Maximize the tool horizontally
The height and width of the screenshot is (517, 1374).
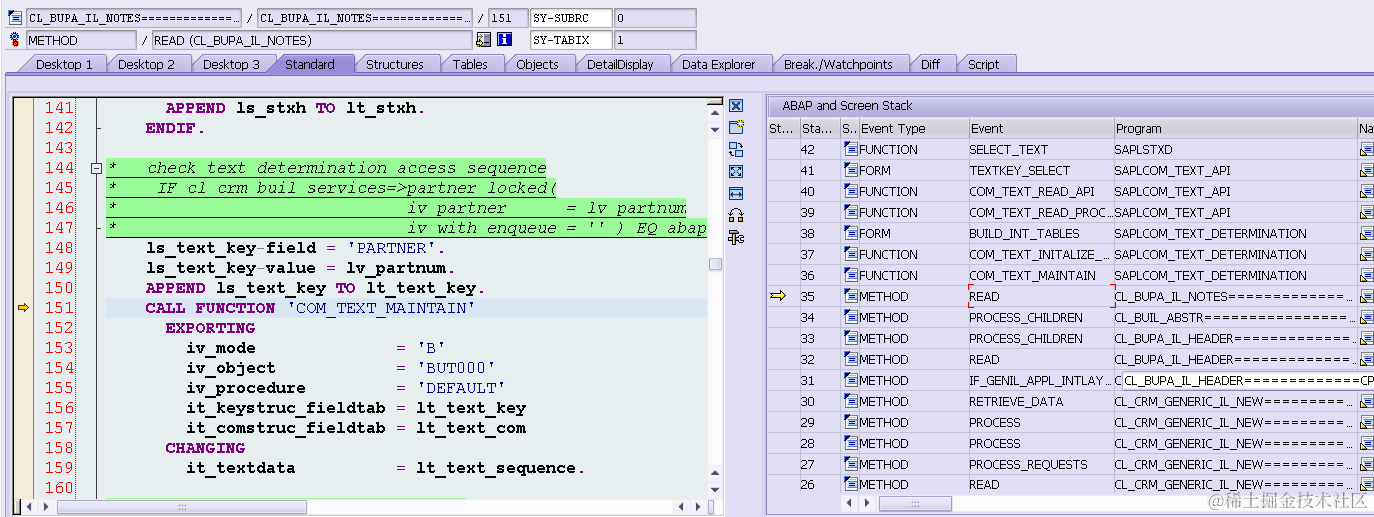[736, 193]
